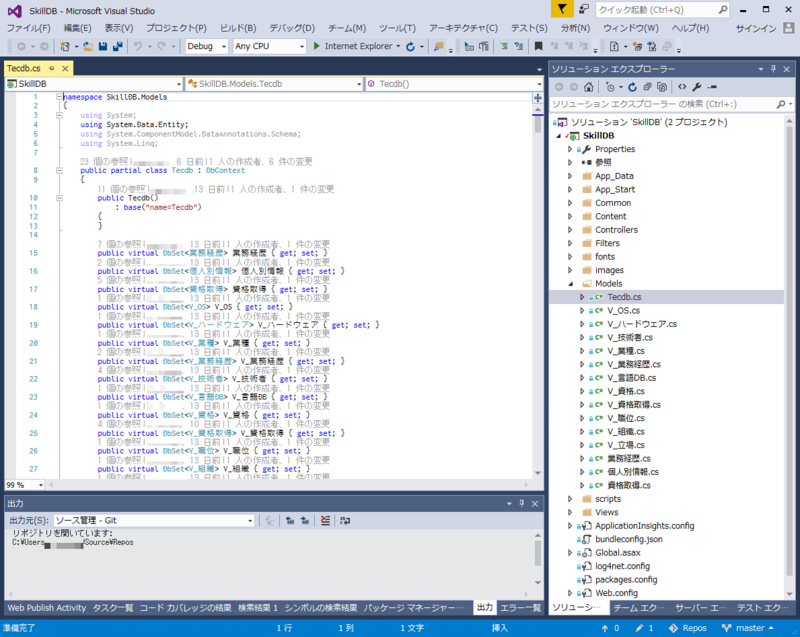
Task: Open the デバッグ(D) menu
Action: (x=292, y=28)
